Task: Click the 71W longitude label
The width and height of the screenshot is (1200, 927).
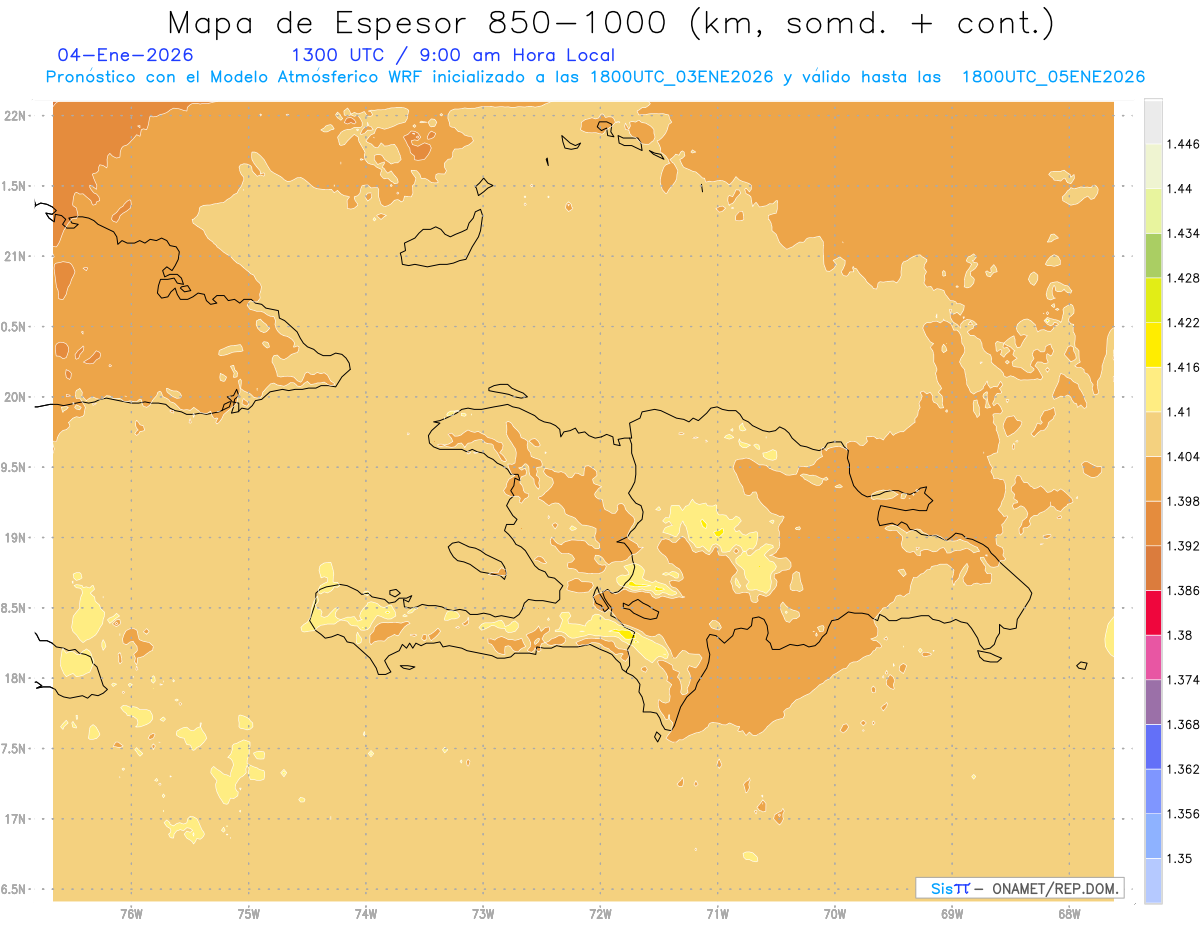Action: click(x=717, y=914)
